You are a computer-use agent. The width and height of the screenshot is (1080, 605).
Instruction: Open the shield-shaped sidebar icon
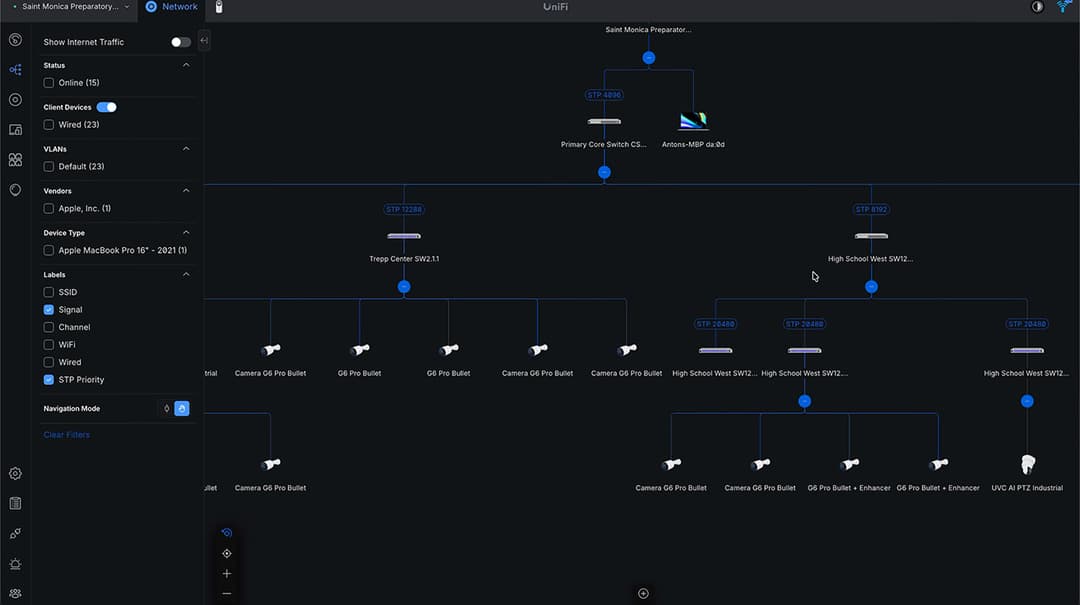pos(15,189)
